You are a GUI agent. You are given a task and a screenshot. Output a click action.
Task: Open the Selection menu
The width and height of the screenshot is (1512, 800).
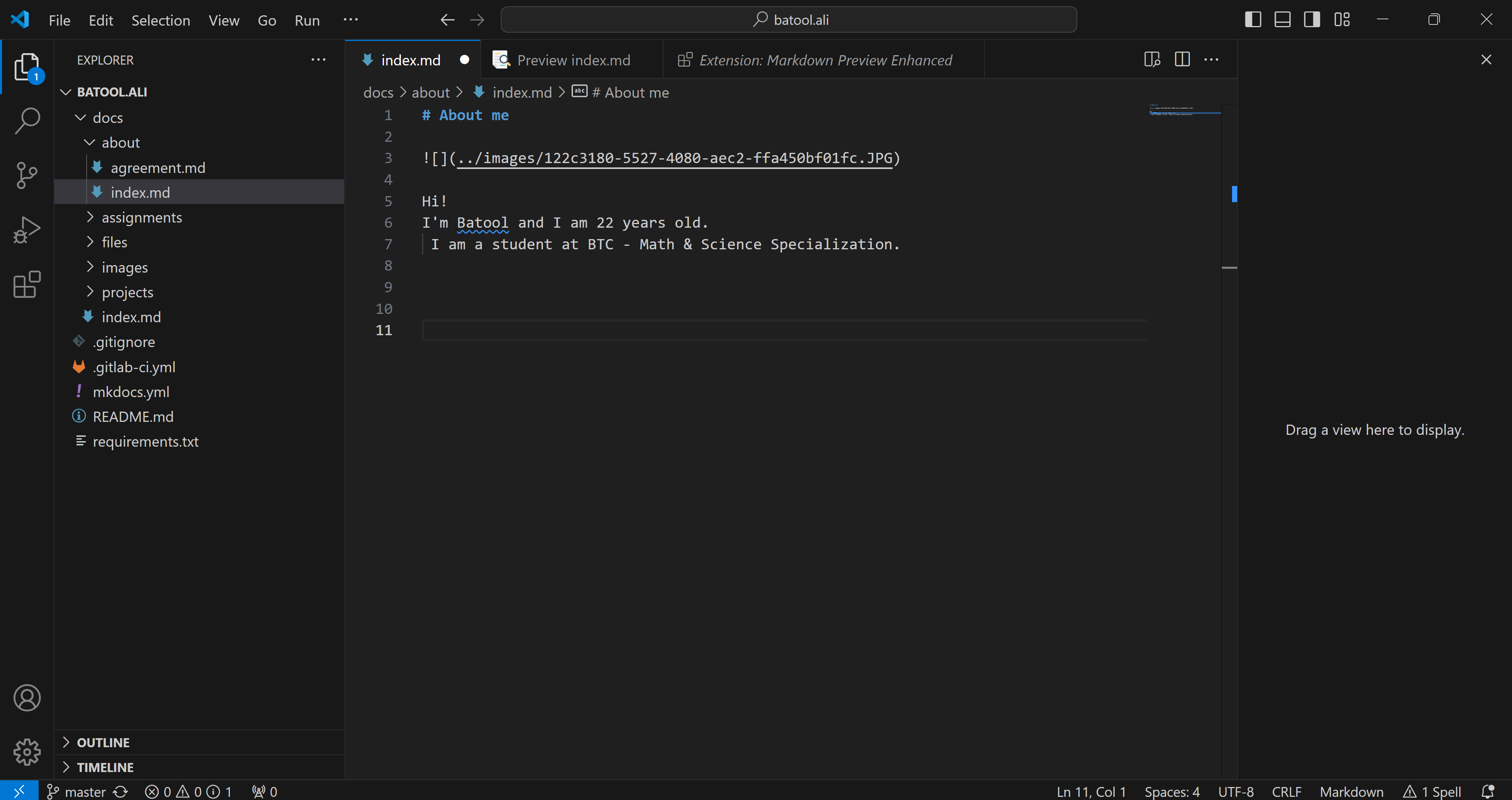pyautogui.click(x=161, y=20)
